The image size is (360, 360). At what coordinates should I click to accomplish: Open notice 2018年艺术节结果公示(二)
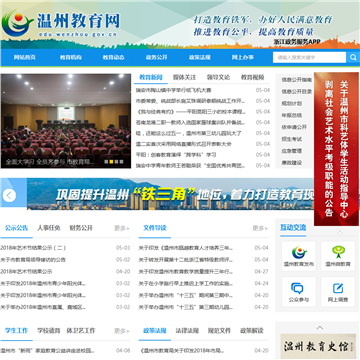[33, 248]
